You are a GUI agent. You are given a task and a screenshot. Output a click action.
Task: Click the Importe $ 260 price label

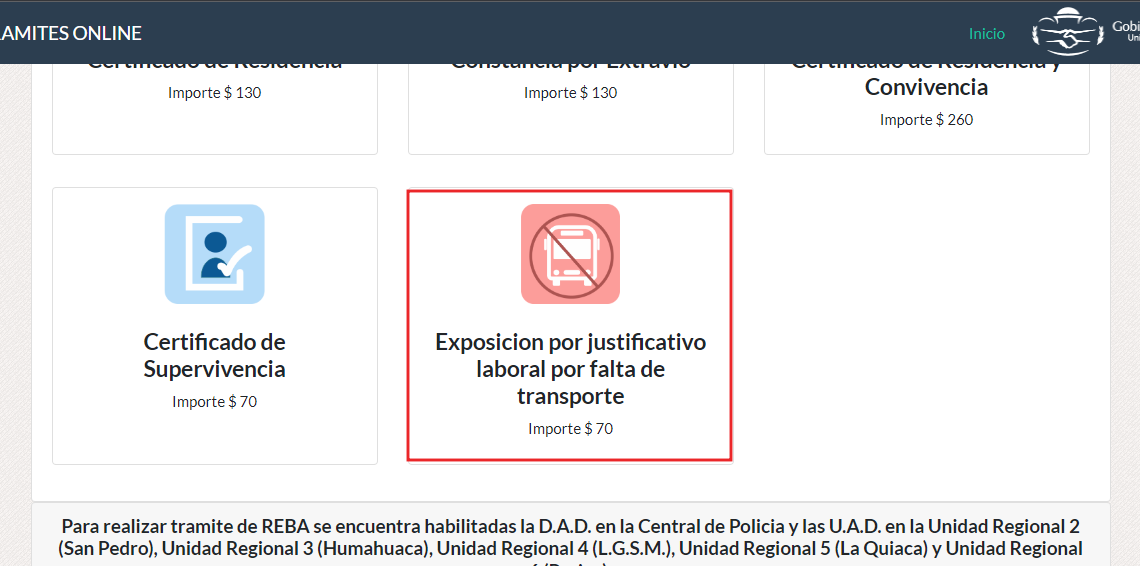coord(926,120)
